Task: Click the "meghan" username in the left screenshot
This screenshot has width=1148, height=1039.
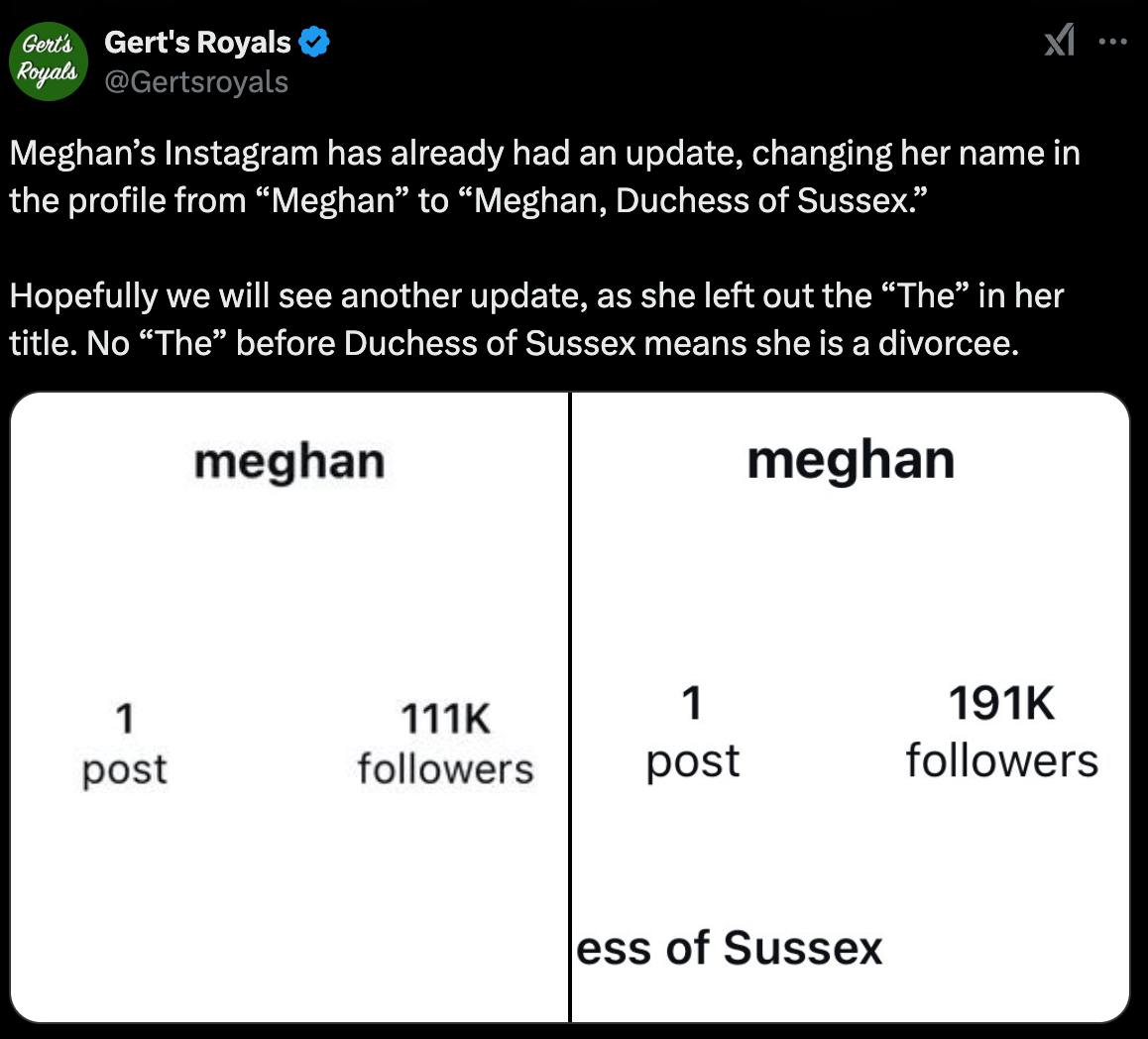Action: click(x=288, y=461)
